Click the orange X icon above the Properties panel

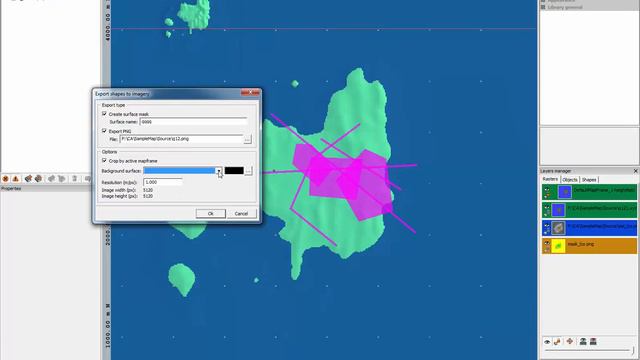[x=5, y=179]
